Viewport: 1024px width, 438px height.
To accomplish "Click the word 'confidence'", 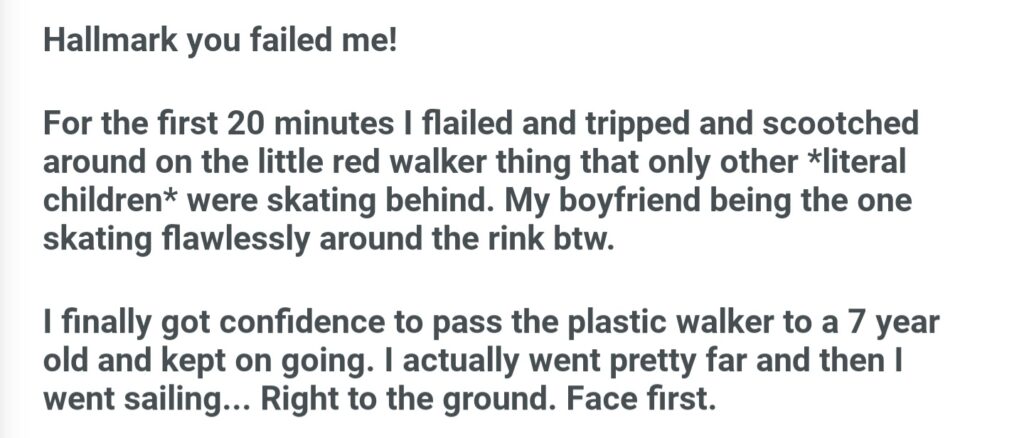I will [x=318, y=324].
